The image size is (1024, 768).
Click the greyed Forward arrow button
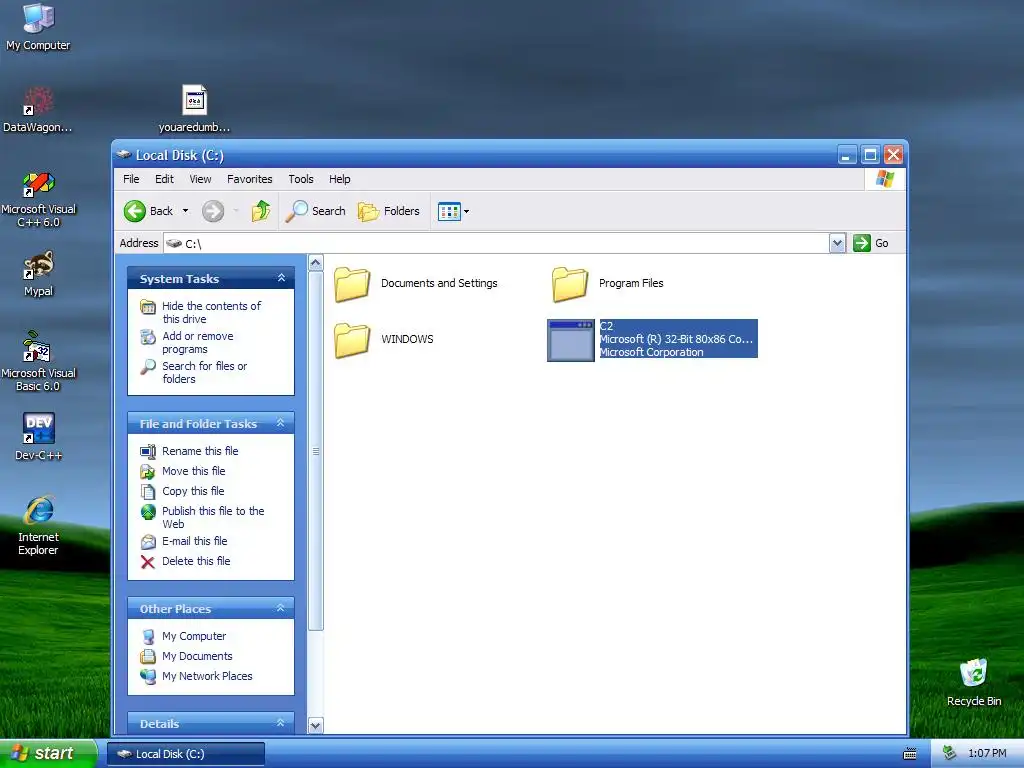213,211
